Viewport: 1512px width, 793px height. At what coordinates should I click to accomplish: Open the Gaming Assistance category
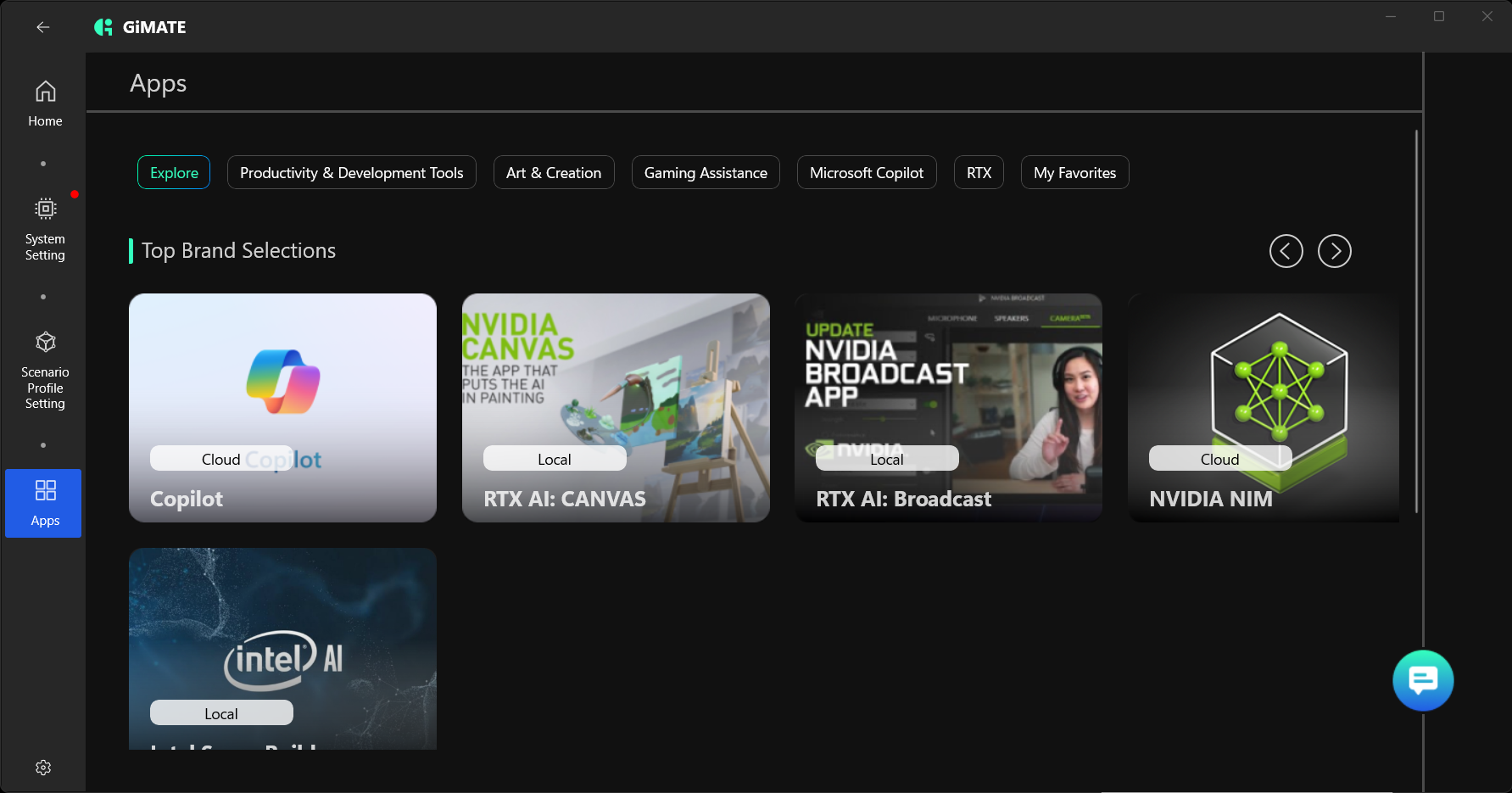pyautogui.click(x=706, y=172)
